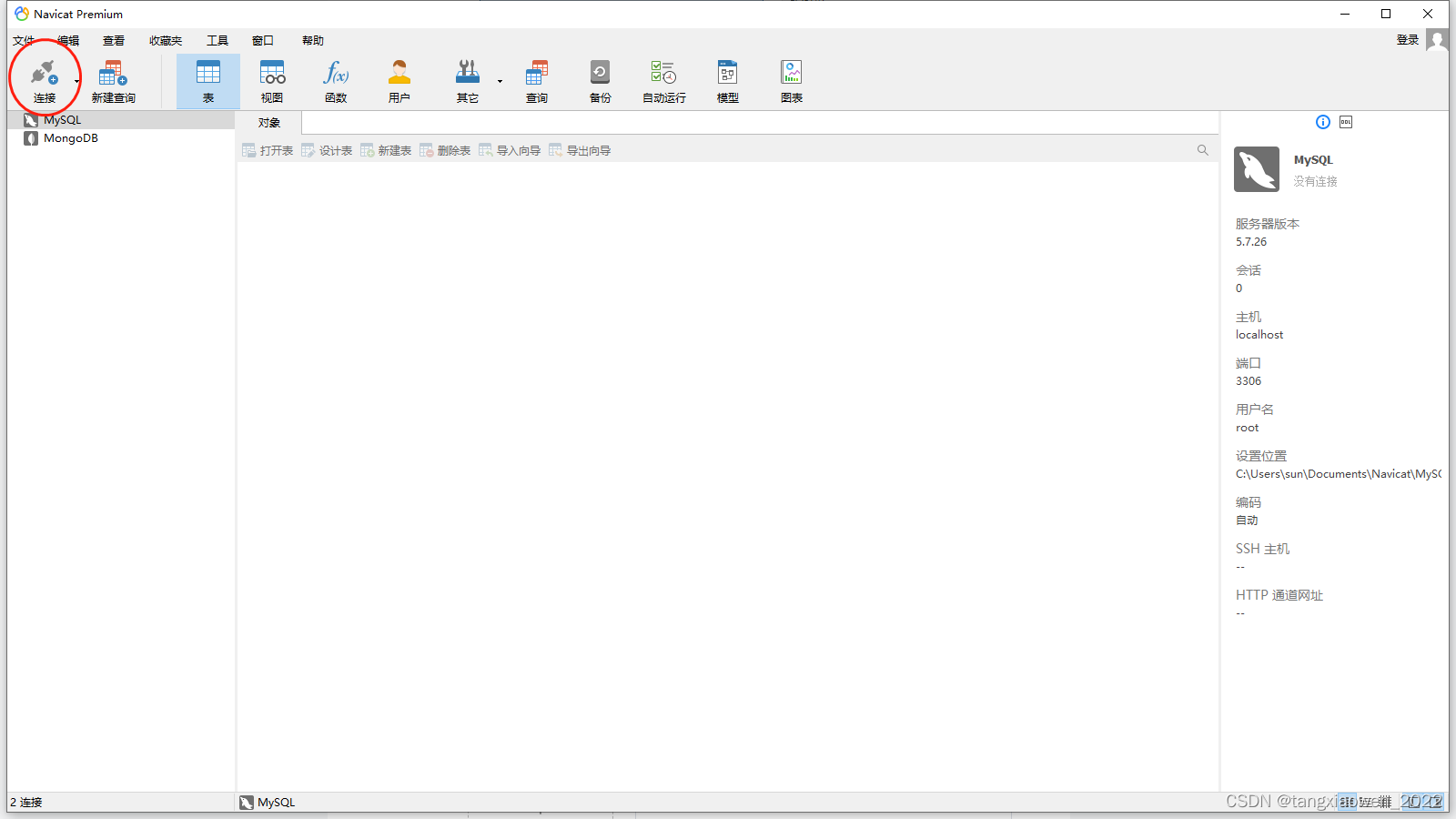The width and height of the screenshot is (1456, 819).
Task: Click the 没有连接 status text
Action: point(1316,181)
